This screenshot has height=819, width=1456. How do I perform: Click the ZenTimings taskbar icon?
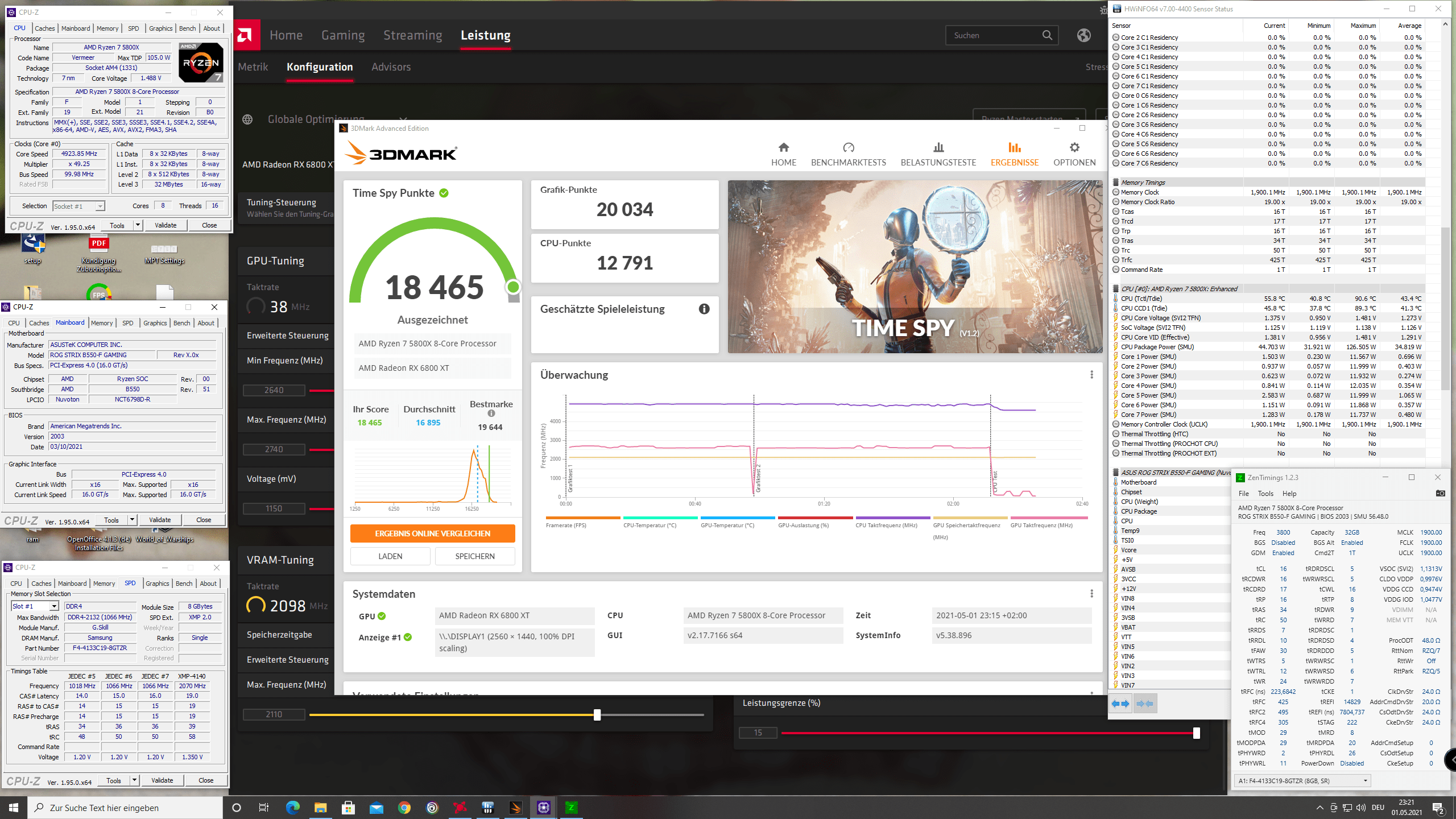coord(571,808)
